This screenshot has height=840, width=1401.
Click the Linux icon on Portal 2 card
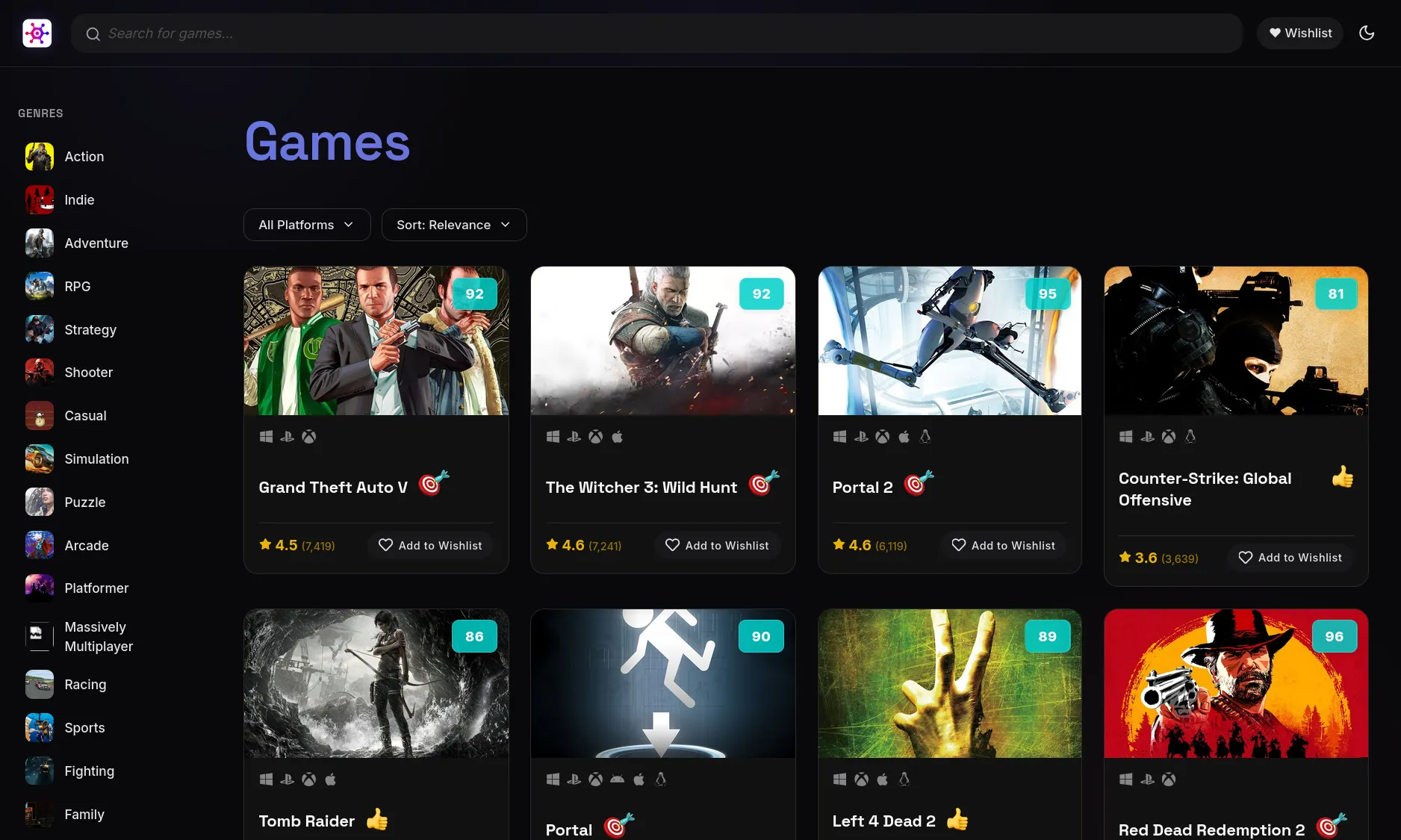pos(925,437)
